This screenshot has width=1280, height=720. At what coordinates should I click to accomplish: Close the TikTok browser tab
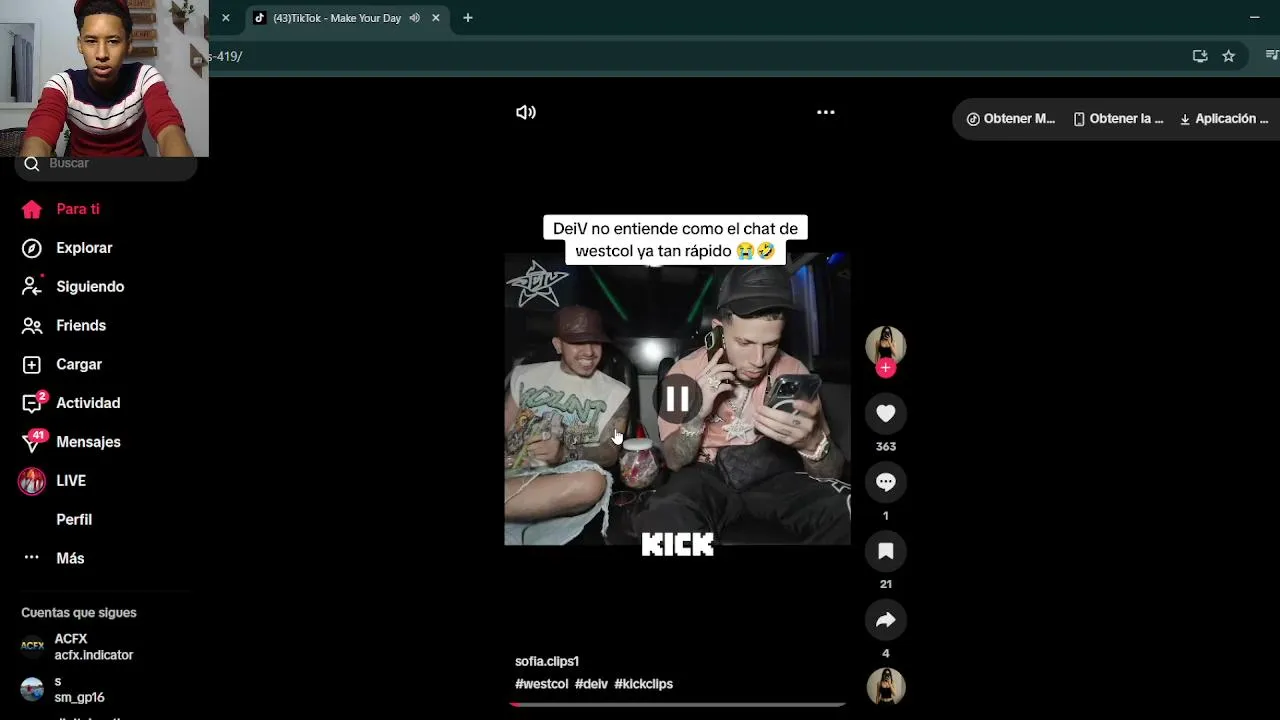click(x=436, y=18)
